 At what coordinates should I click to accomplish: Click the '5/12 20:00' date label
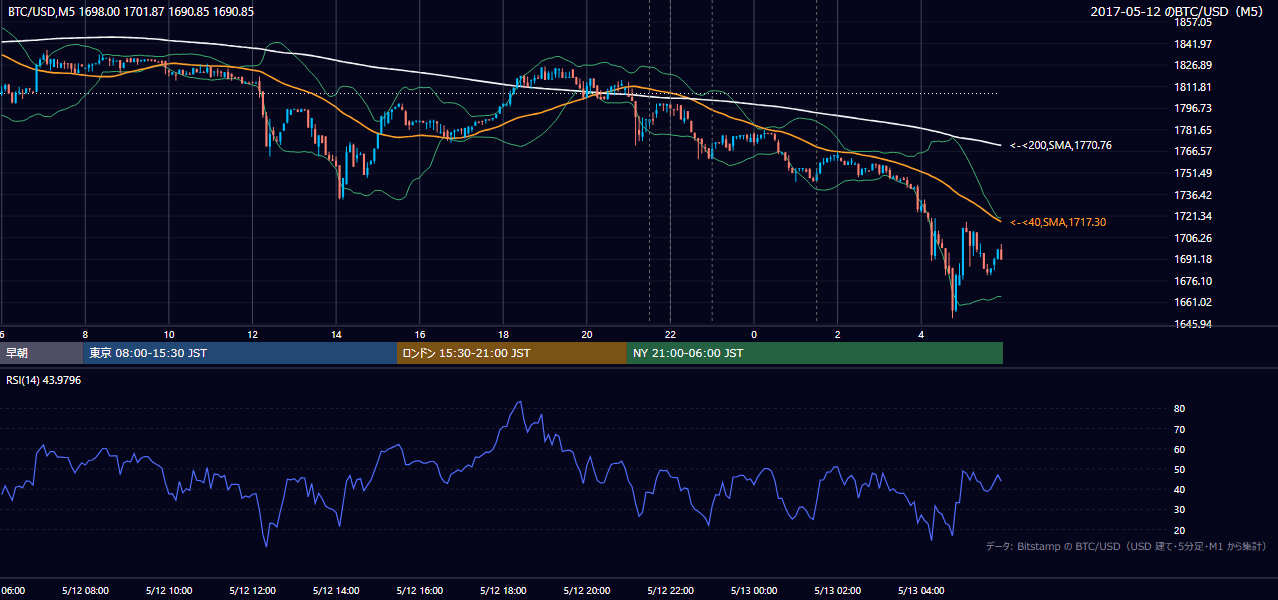[x=586, y=590]
